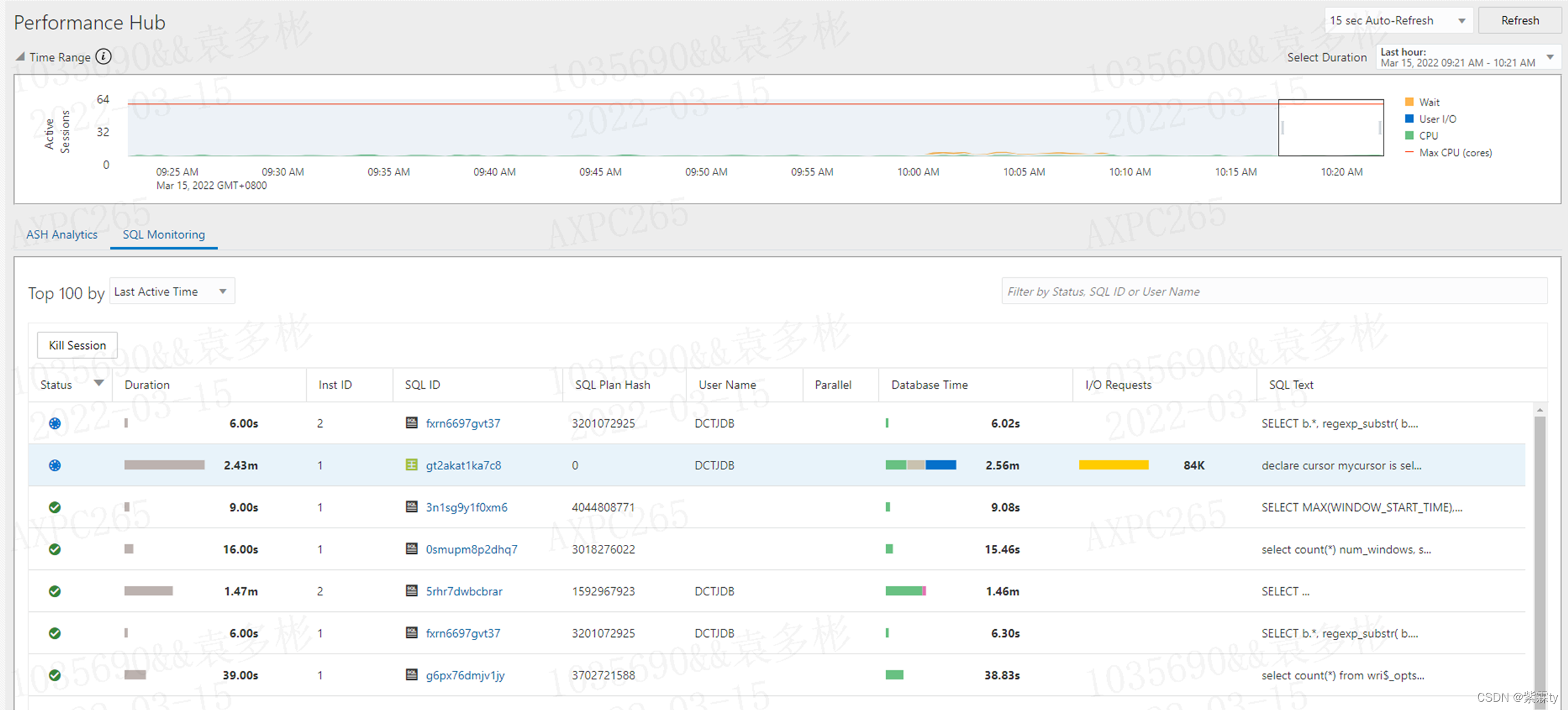The image size is (1568, 710).
Task: Click the CPU legend green swatch
Action: pyautogui.click(x=1409, y=135)
